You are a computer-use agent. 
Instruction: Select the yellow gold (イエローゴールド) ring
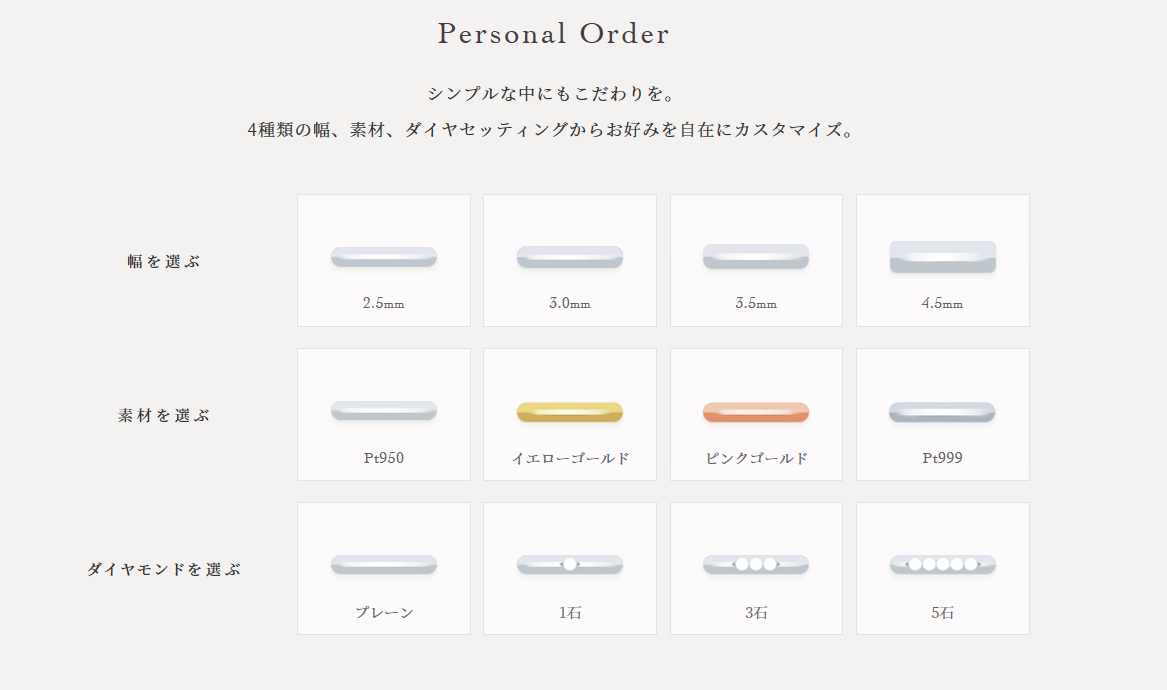coord(569,415)
